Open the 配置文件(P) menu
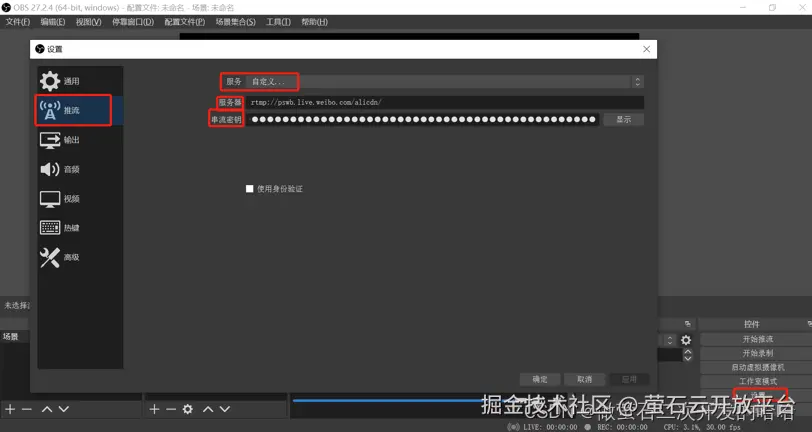812x432 pixels. (x=185, y=22)
